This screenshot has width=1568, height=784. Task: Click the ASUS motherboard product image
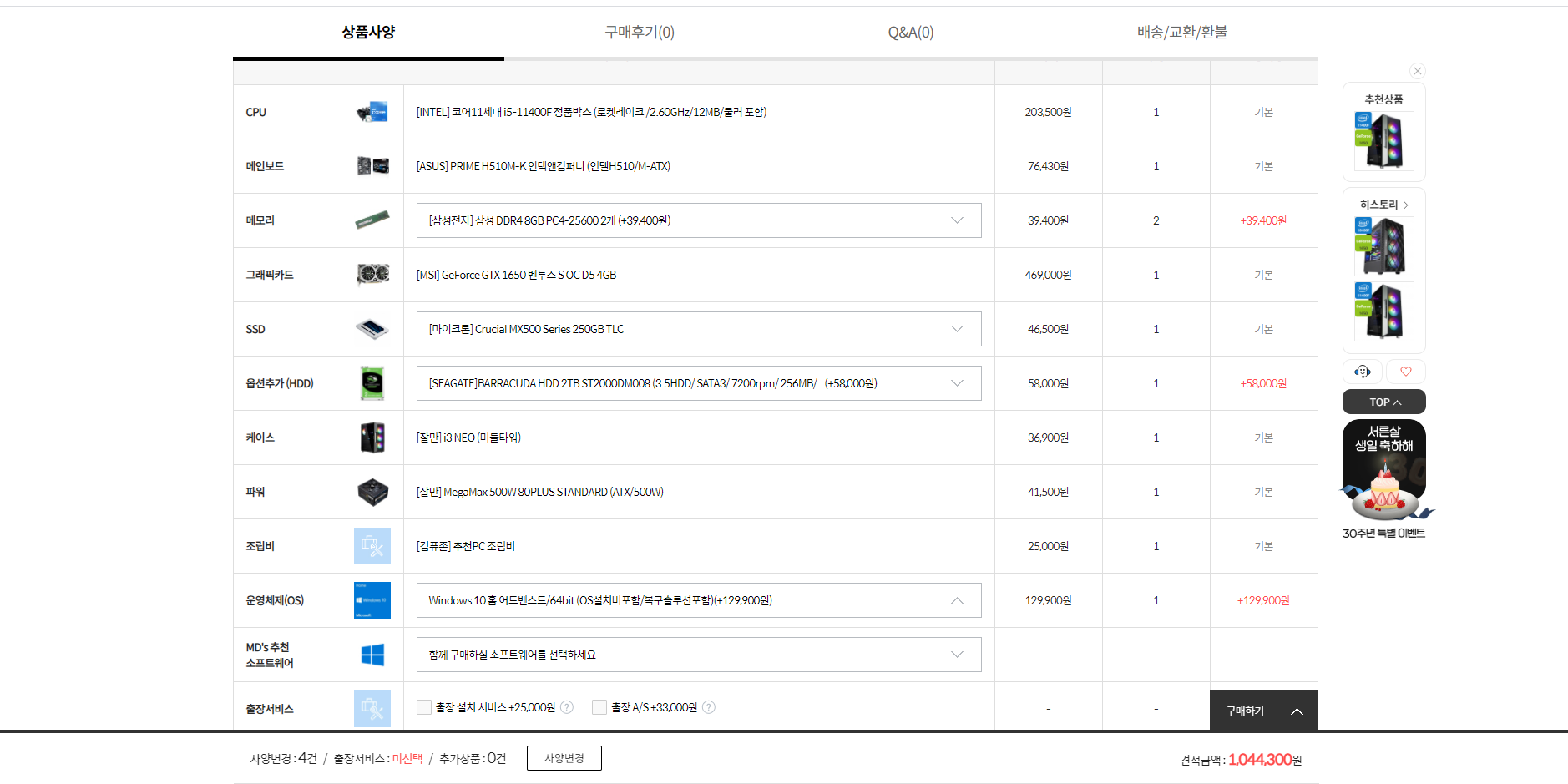coord(372,166)
